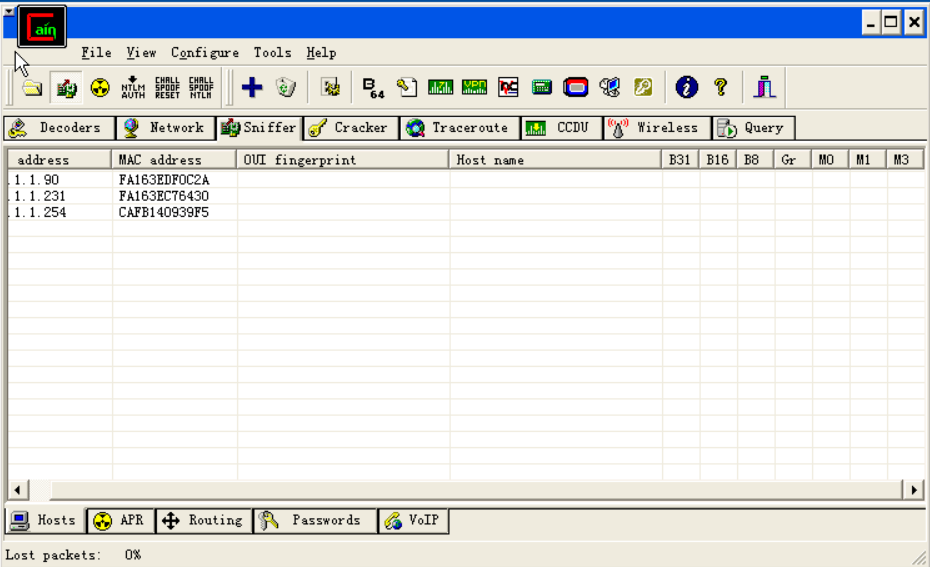Click the Chall Spoof NTLM icon

(x=200, y=87)
